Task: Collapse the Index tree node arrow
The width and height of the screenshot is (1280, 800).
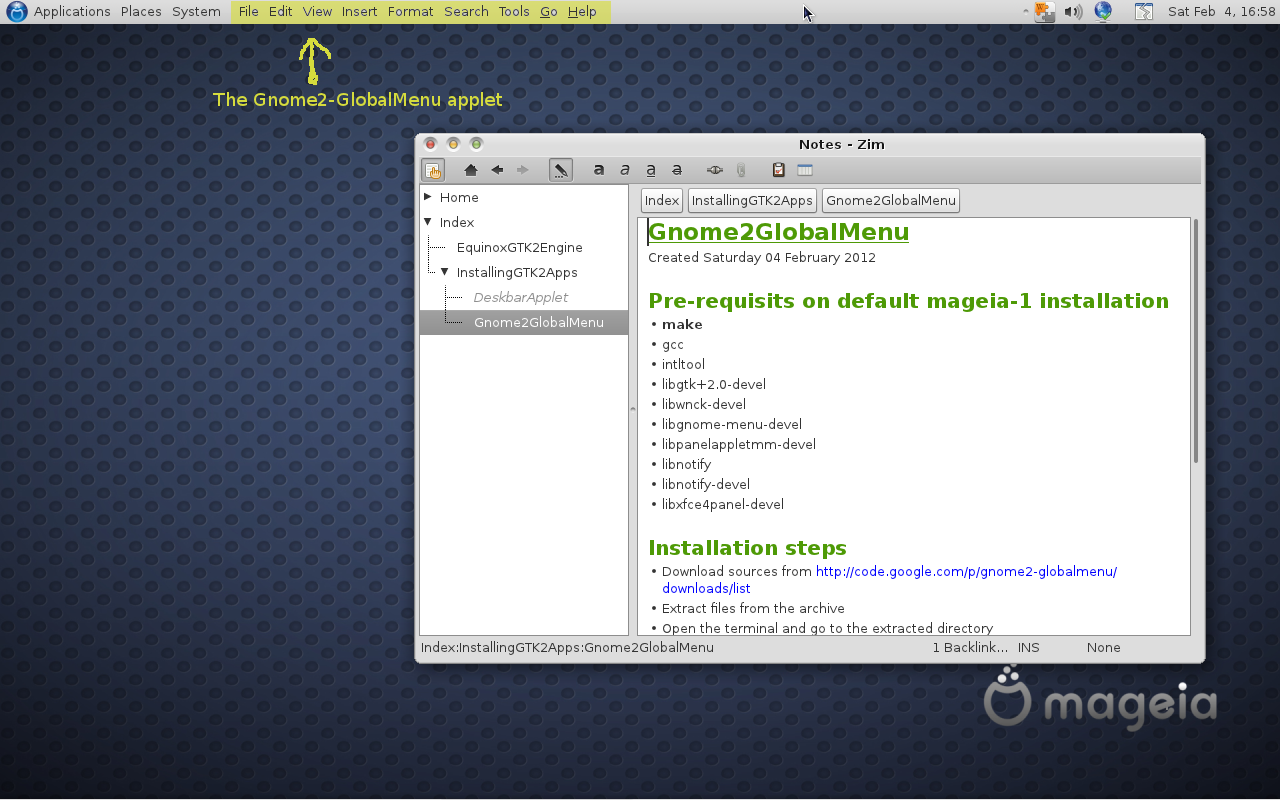Action: [x=428, y=222]
